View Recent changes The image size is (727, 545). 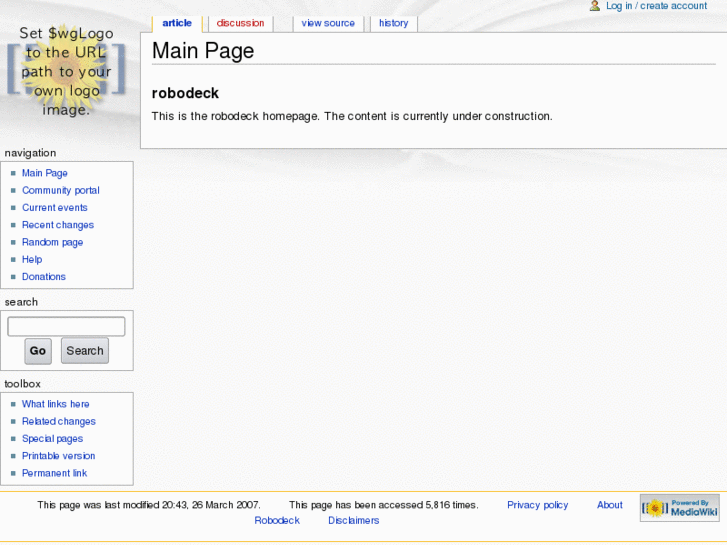point(58,225)
